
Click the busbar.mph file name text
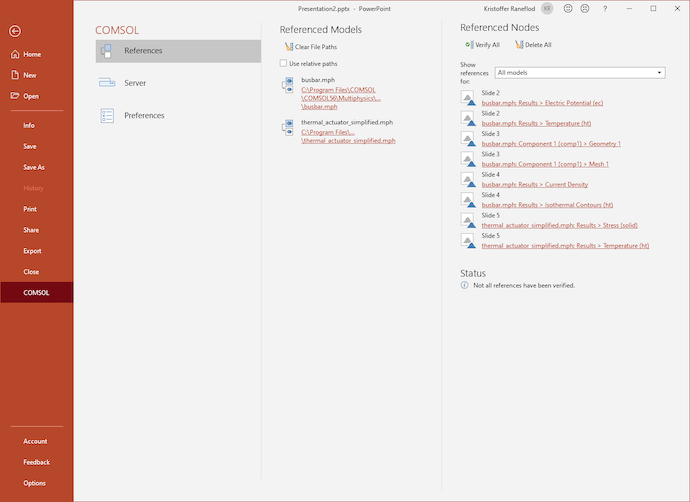(318, 80)
